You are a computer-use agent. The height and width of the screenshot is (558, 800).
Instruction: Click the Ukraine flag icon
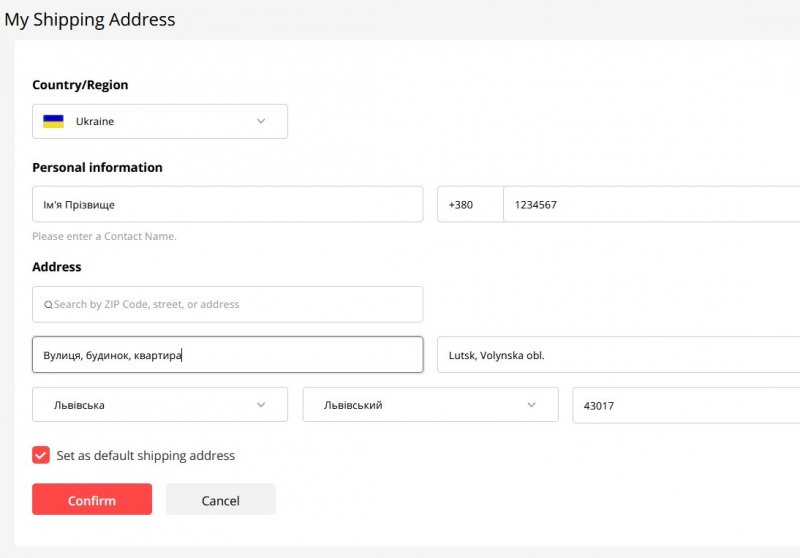click(53, 121)
